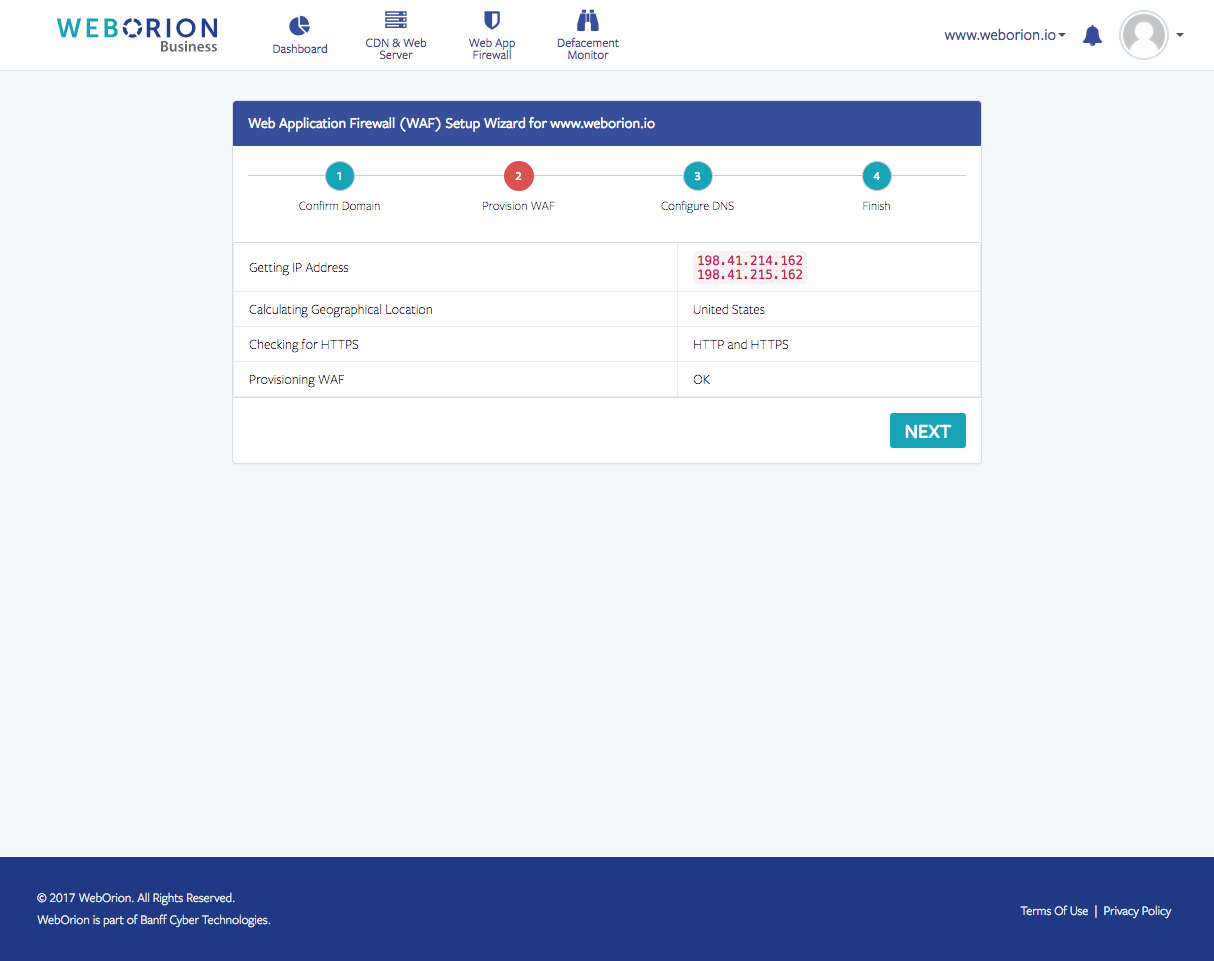This screenshot has height=961, width=1214.
Task: Select the CDN & Web Server icon
Action: (396, 21)
